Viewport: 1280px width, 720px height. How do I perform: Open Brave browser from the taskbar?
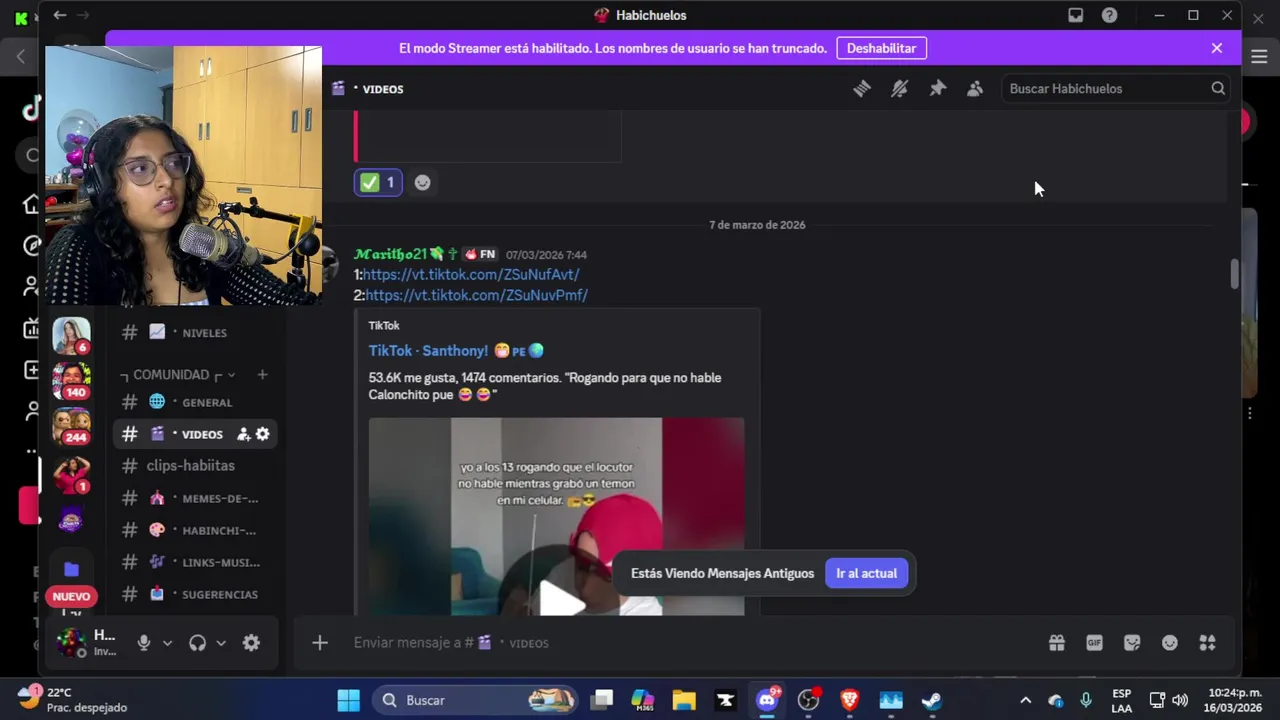(x=849, y=700)
